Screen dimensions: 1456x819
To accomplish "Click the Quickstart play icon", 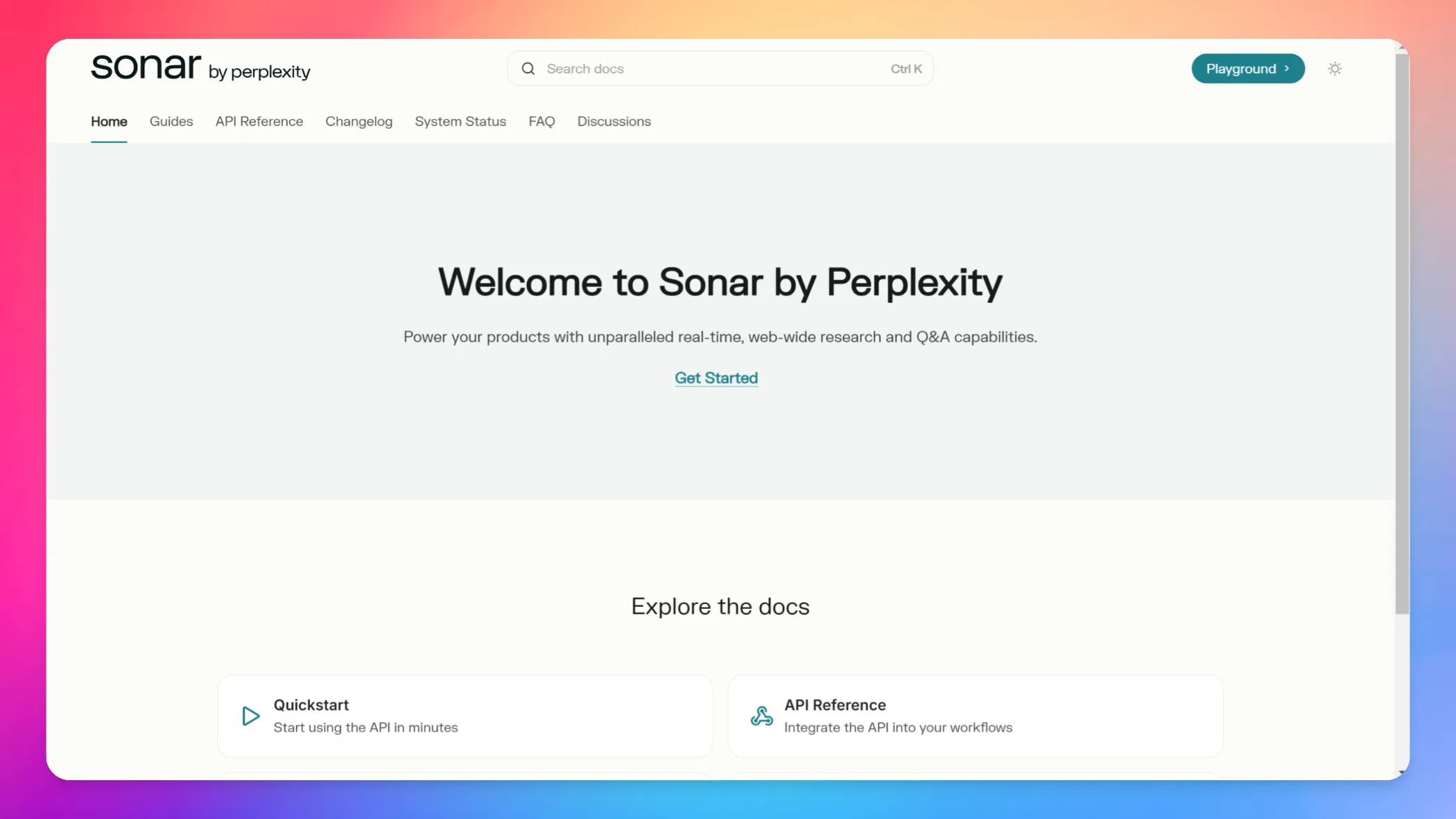I will [250, 716].
